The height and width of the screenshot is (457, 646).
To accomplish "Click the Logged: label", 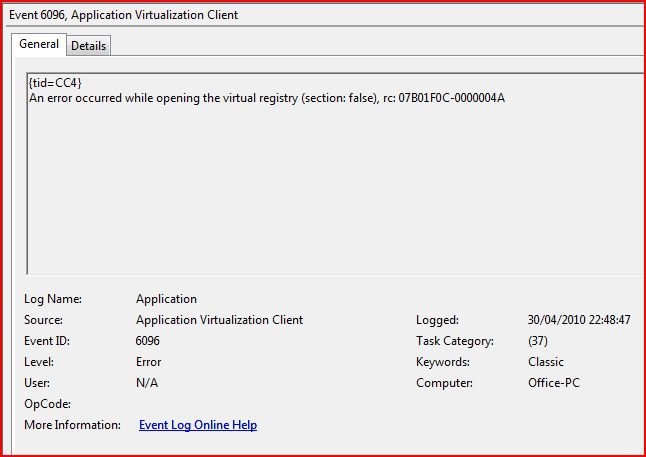I will [x=437, y=320].
